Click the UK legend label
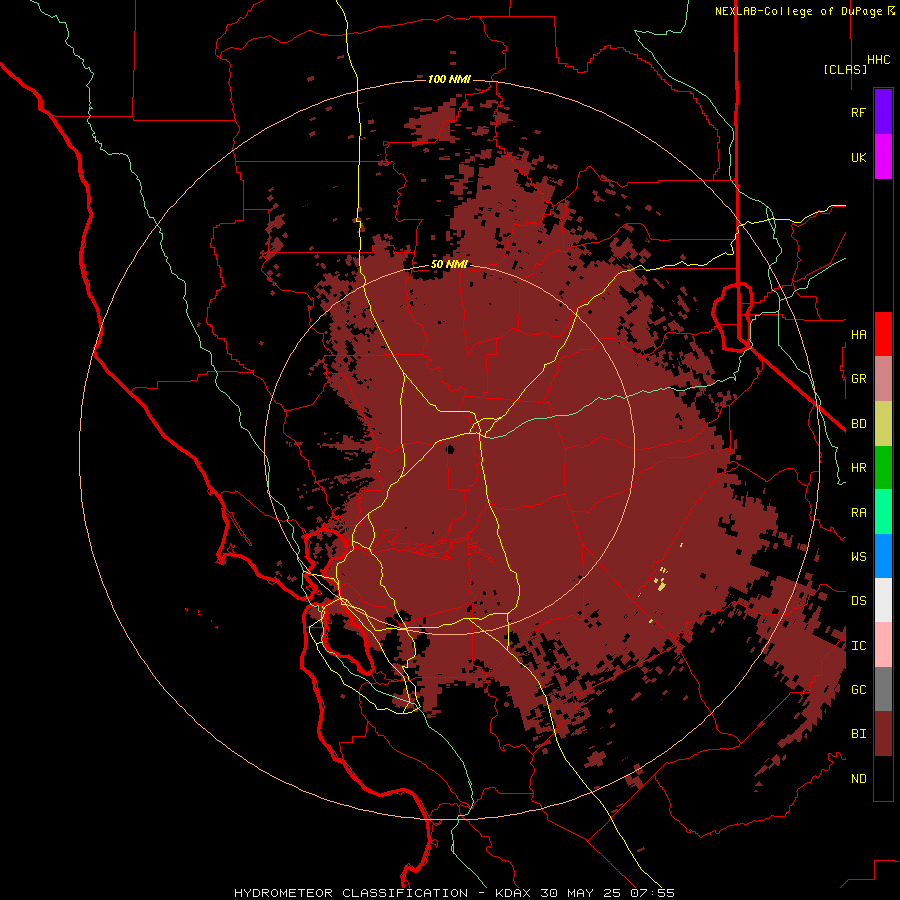 pyautogui.click(x=858, y=157)
